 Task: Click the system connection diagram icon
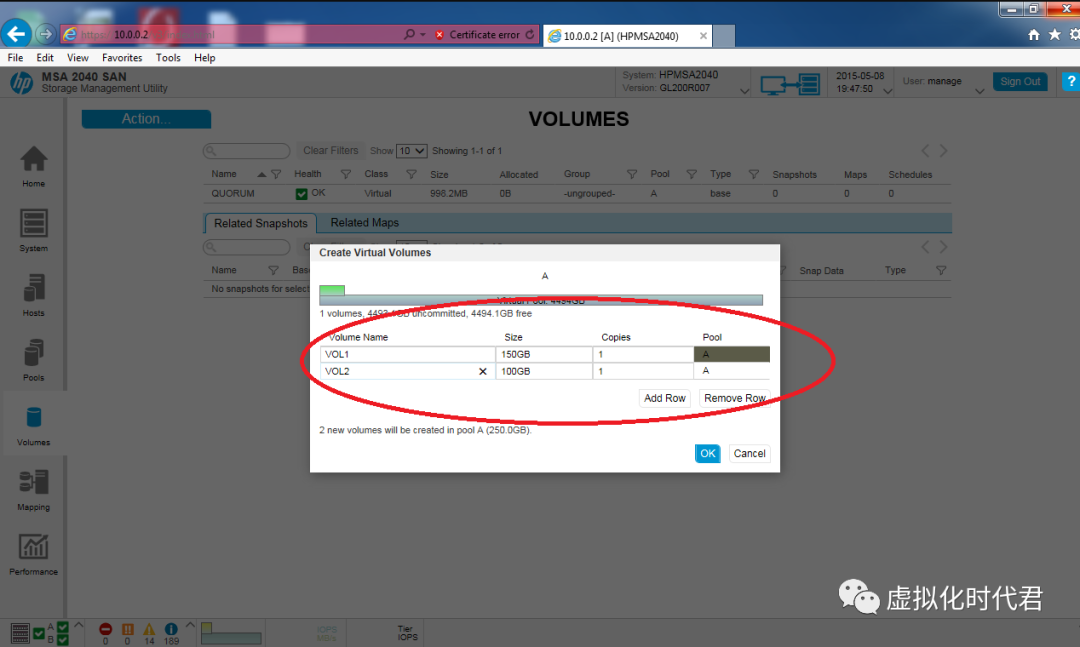(x=790, y=85)
